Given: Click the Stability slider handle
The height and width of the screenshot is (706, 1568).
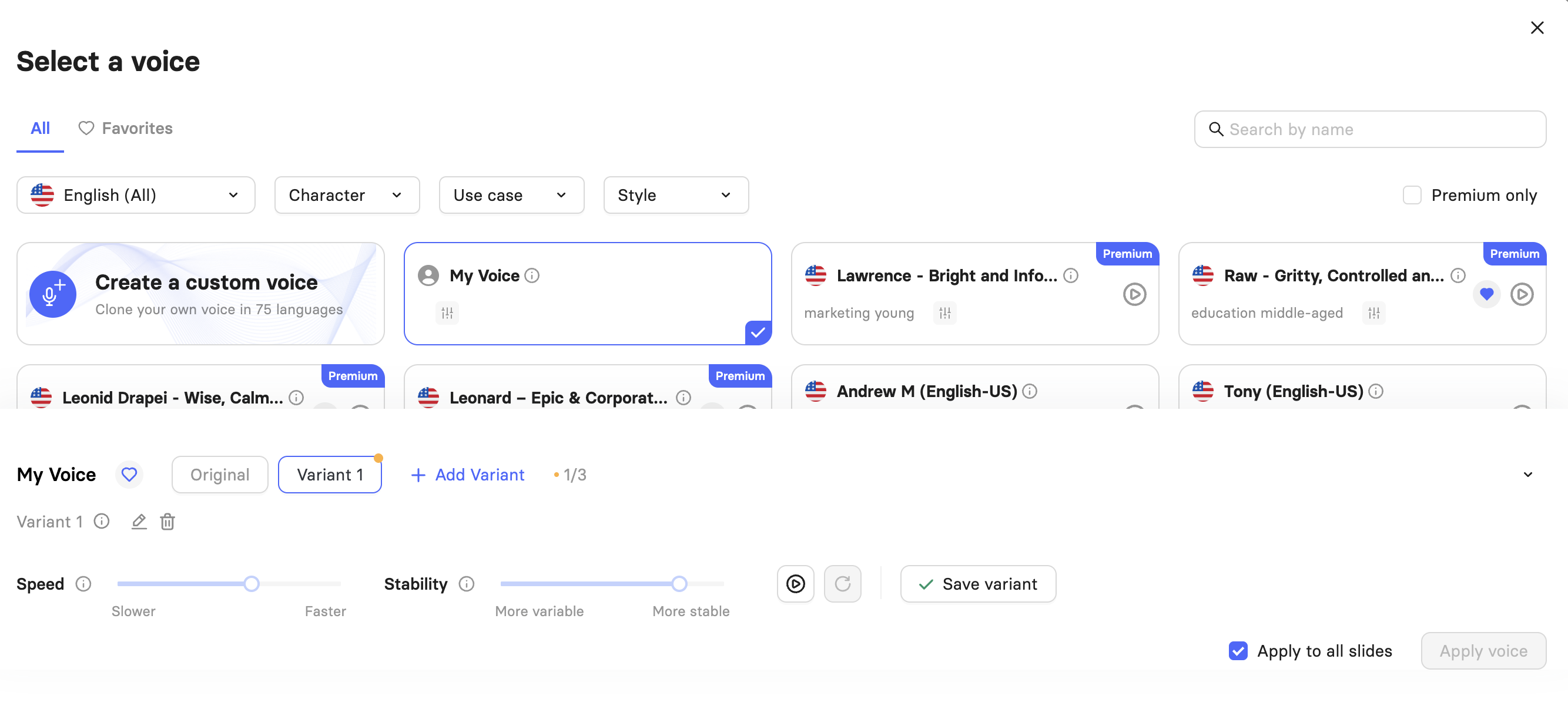Looking at the screenshot, I should click(679, 584).
